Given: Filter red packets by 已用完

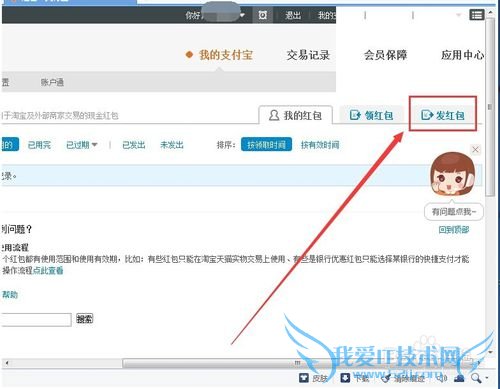Looking at the screenshot, I should [39, 145].
